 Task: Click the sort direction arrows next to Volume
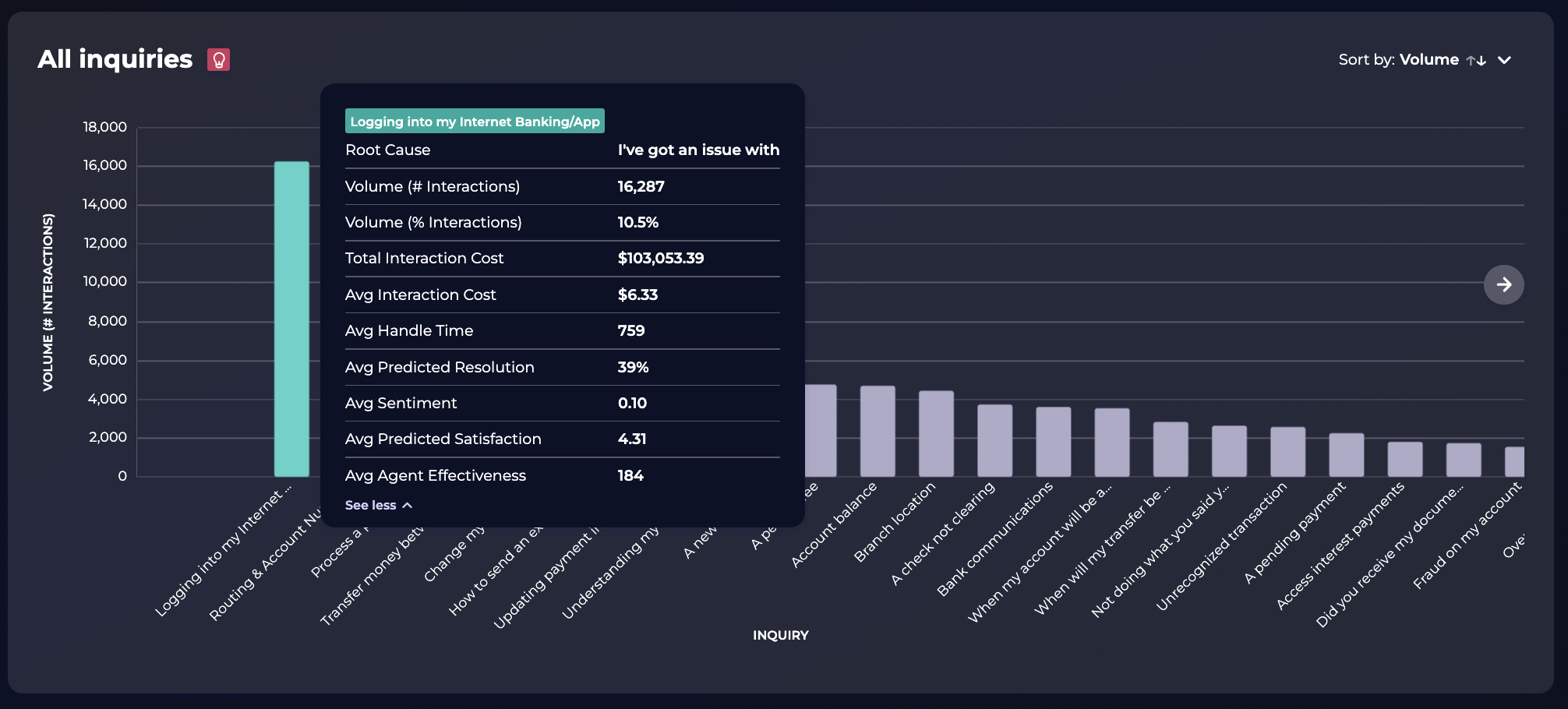pos(1475,59)
